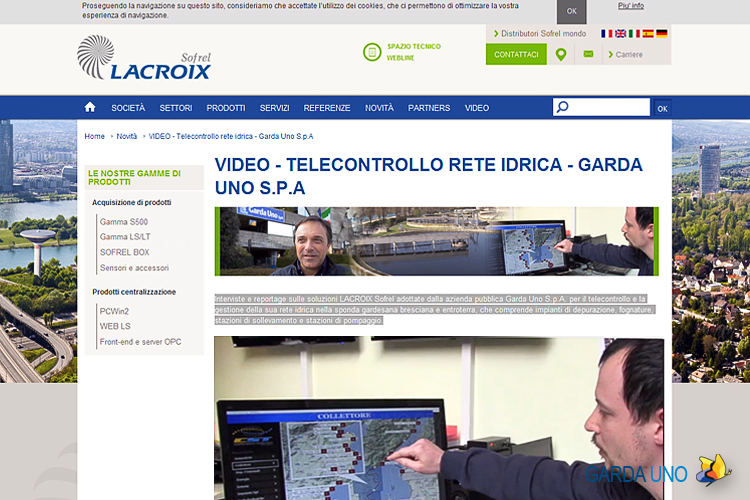
Task: Click breadcrumb VIDEO - Telecontrollo rete idrica
Action: click(231, 136)
